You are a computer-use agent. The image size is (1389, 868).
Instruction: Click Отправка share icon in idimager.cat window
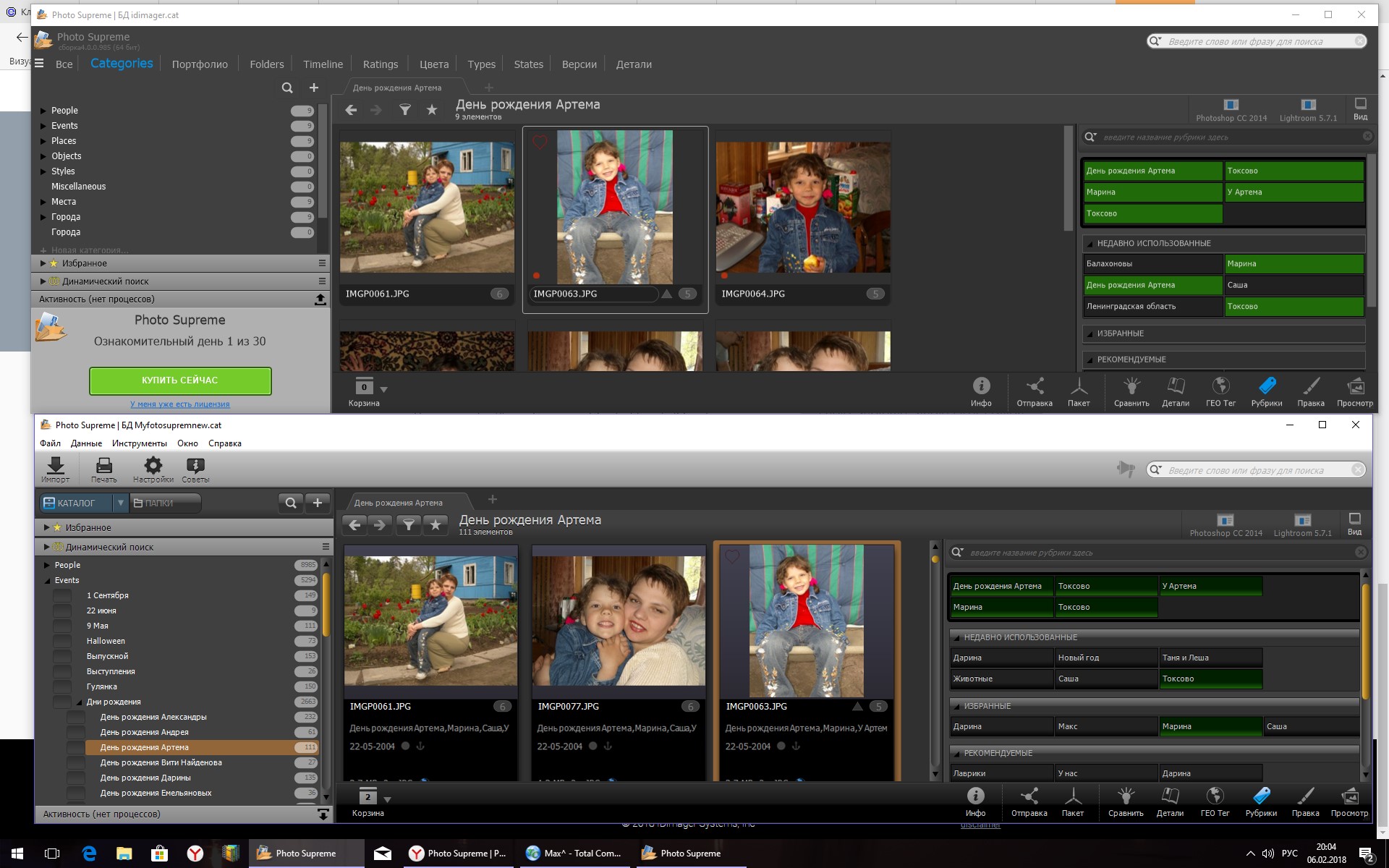1035,392
